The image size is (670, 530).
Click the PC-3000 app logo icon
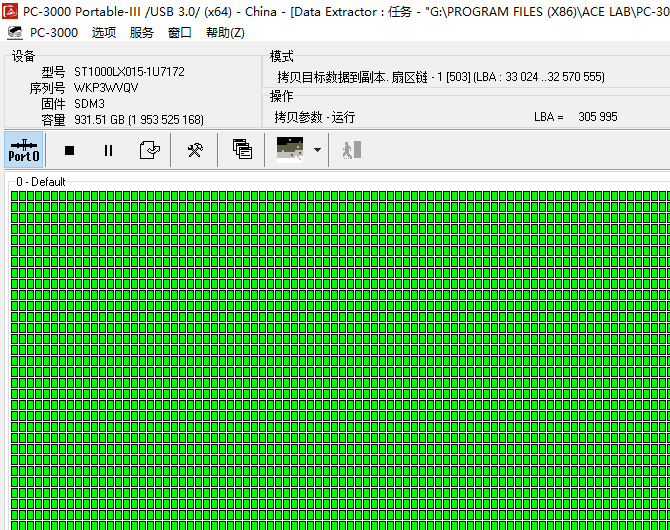pyautogui.click(x=10, y=11)
